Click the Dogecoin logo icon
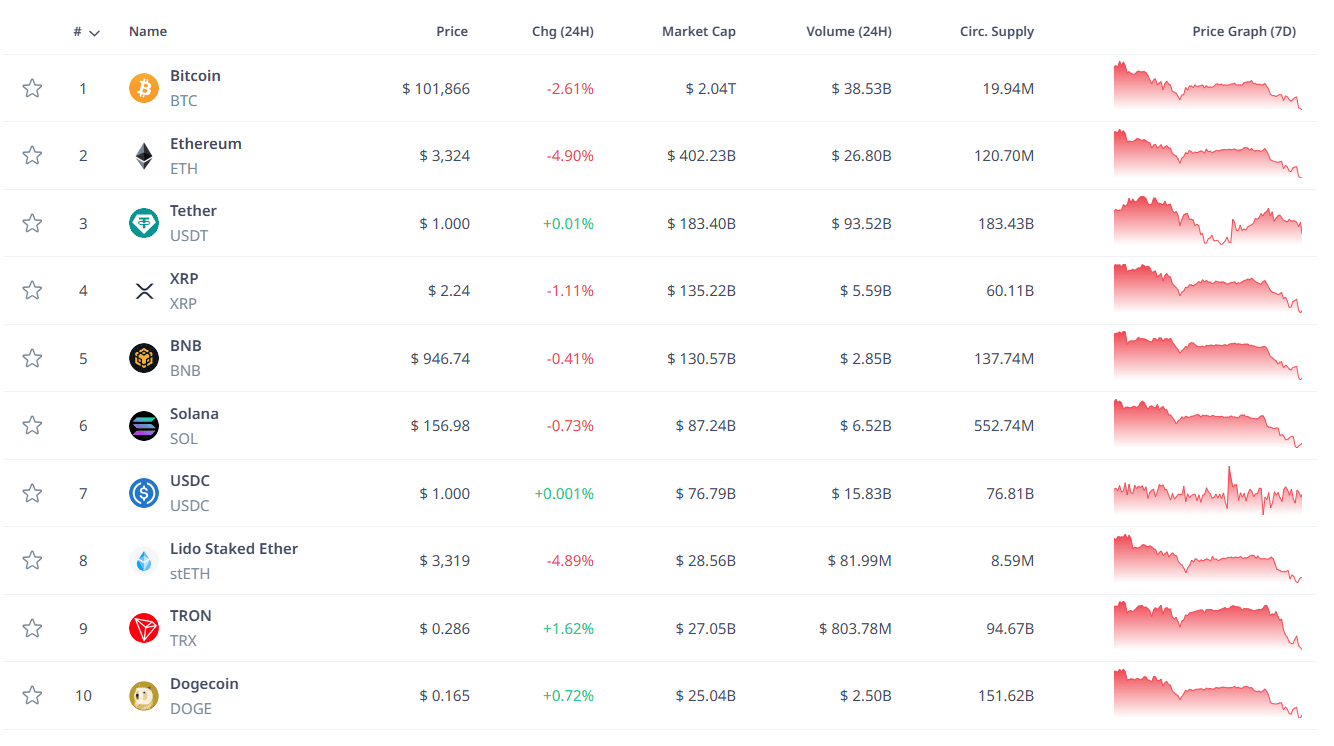1334x746 pixels. tap(144, 696)
